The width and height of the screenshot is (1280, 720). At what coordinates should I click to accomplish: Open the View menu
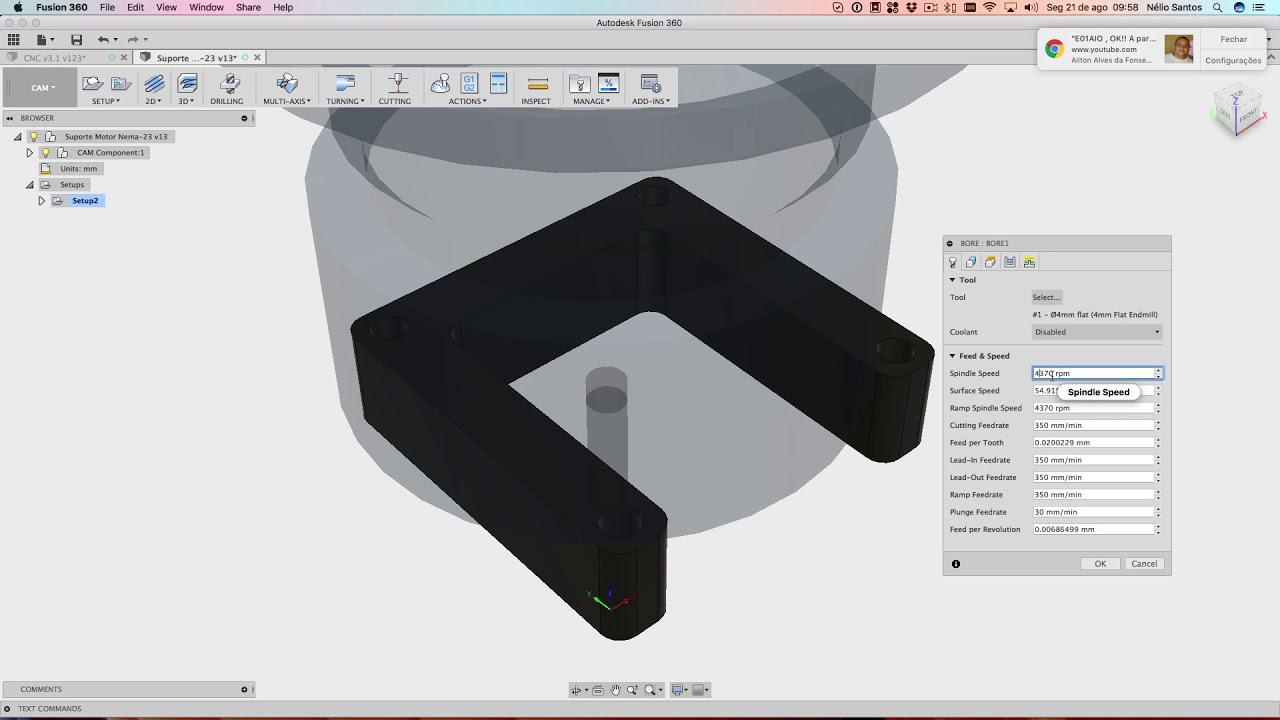click(166, 7)
